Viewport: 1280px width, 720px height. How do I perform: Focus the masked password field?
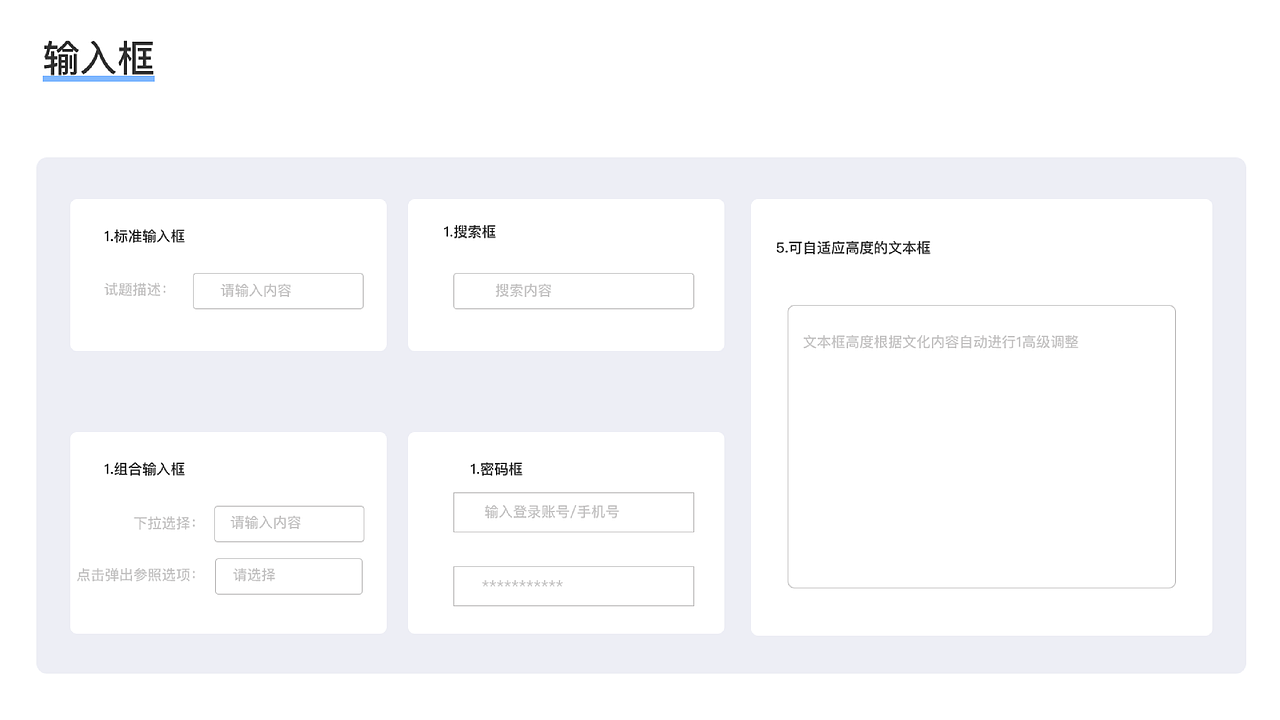[573, 586]
